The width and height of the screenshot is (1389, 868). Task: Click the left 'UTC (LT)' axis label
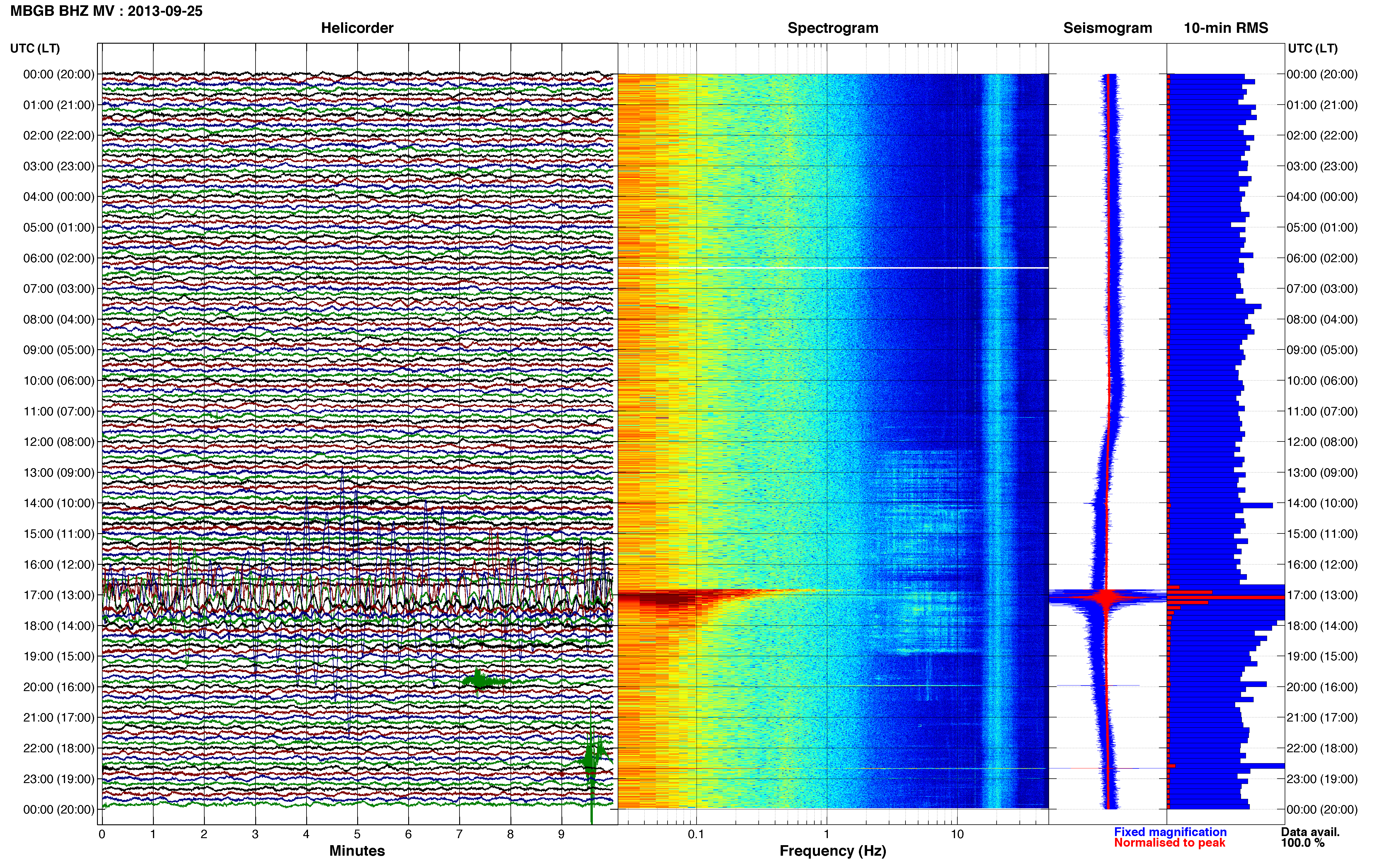[x=35, y=48]
